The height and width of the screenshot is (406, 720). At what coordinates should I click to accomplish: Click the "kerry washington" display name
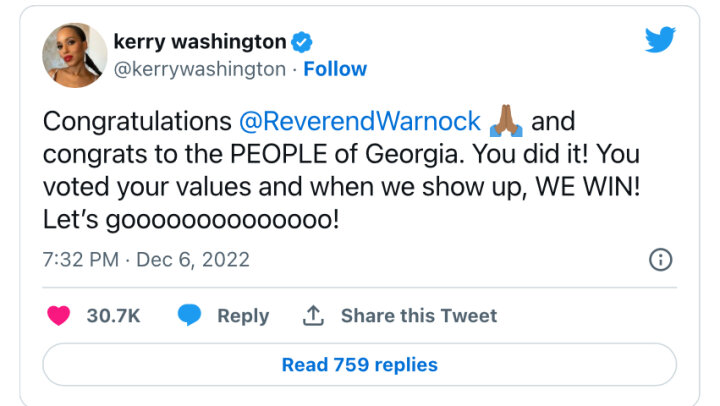coord(199,42)
